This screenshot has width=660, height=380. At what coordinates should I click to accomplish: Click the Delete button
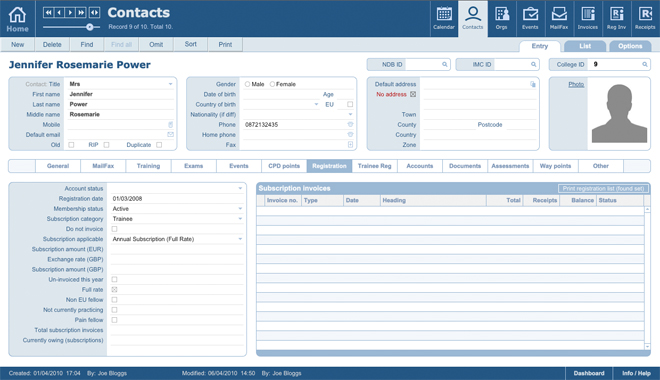coord(52,45)
